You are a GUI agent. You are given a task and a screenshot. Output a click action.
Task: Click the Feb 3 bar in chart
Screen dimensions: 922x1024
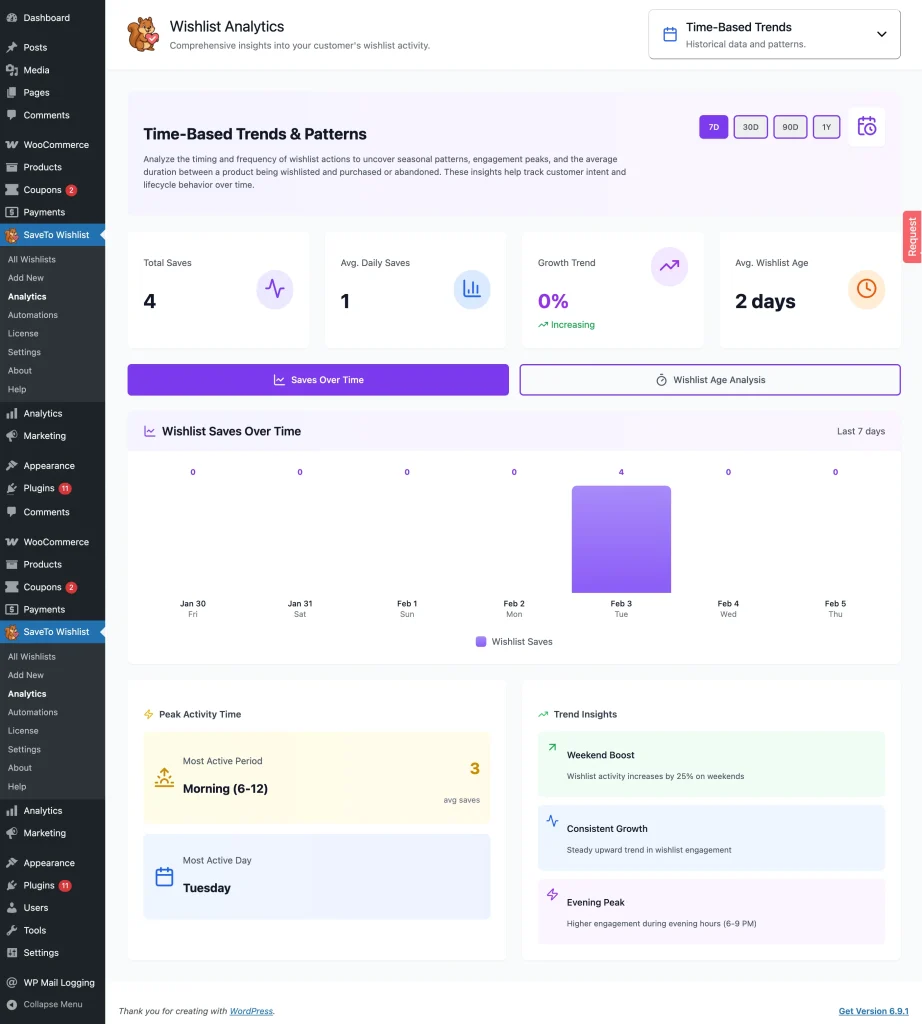pos(621,540)
